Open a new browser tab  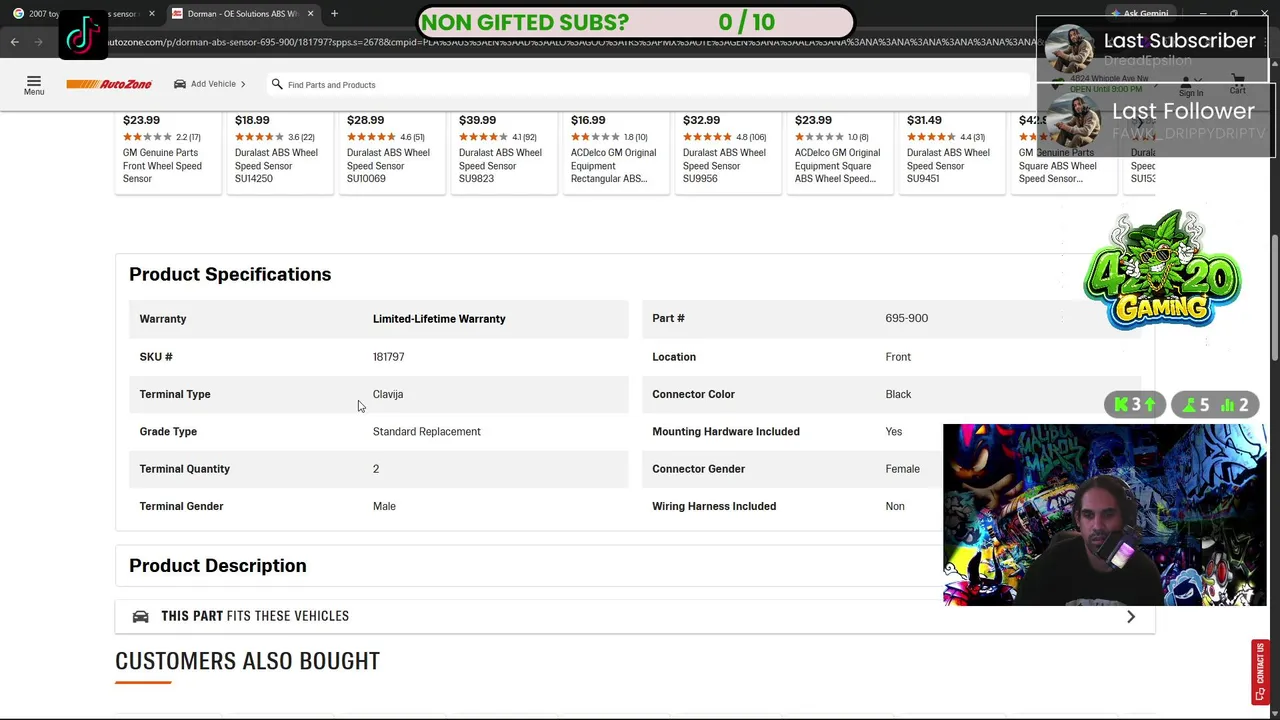tap(334, 13)
